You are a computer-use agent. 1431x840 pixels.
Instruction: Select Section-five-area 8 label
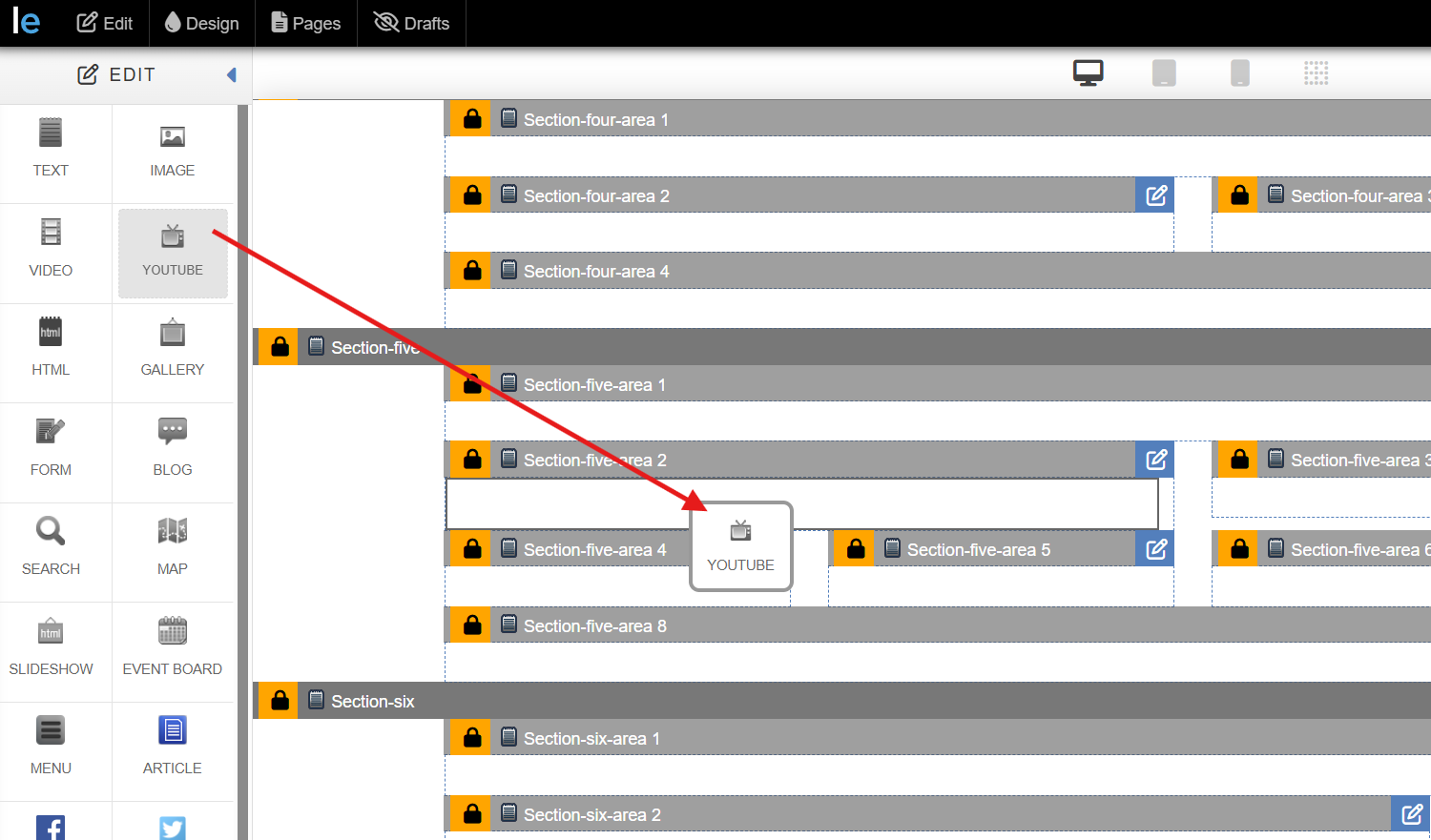[595, 626]
